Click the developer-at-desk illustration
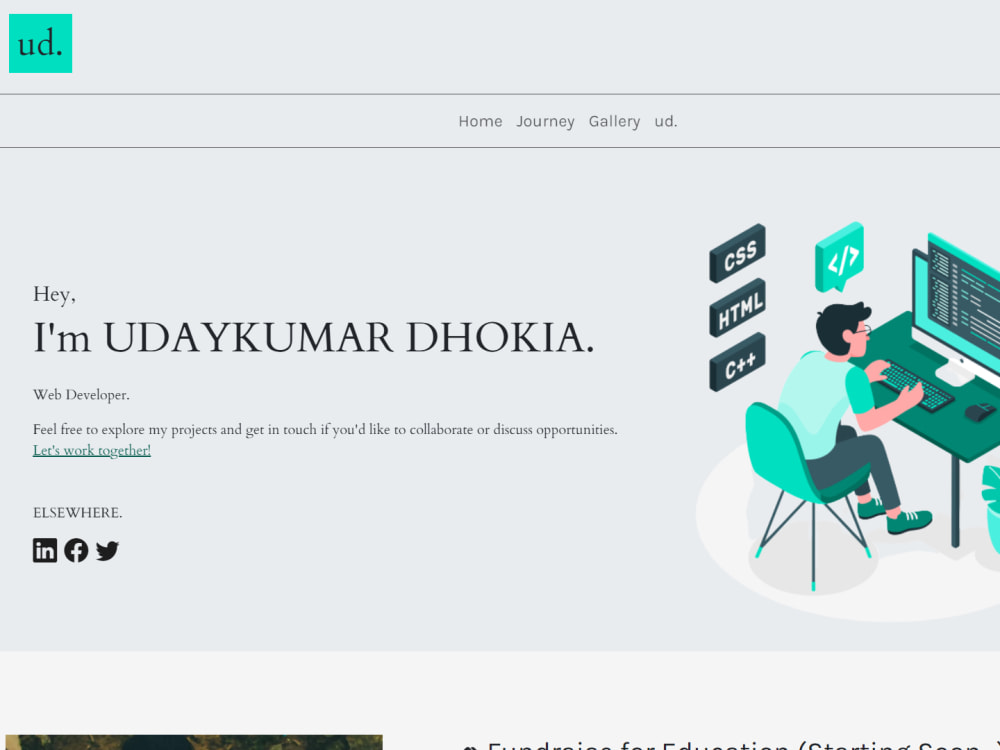1000x750 pixels. click(848, 421)
